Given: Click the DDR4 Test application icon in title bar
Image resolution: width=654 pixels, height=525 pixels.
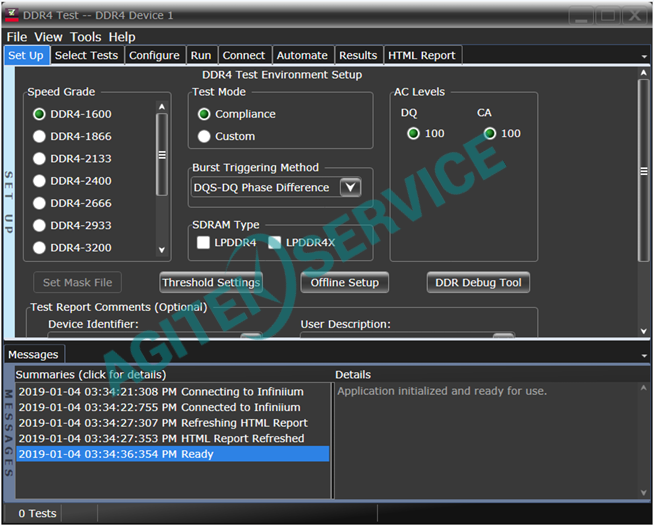Looking at the screenshot, I should pos(11,15).
